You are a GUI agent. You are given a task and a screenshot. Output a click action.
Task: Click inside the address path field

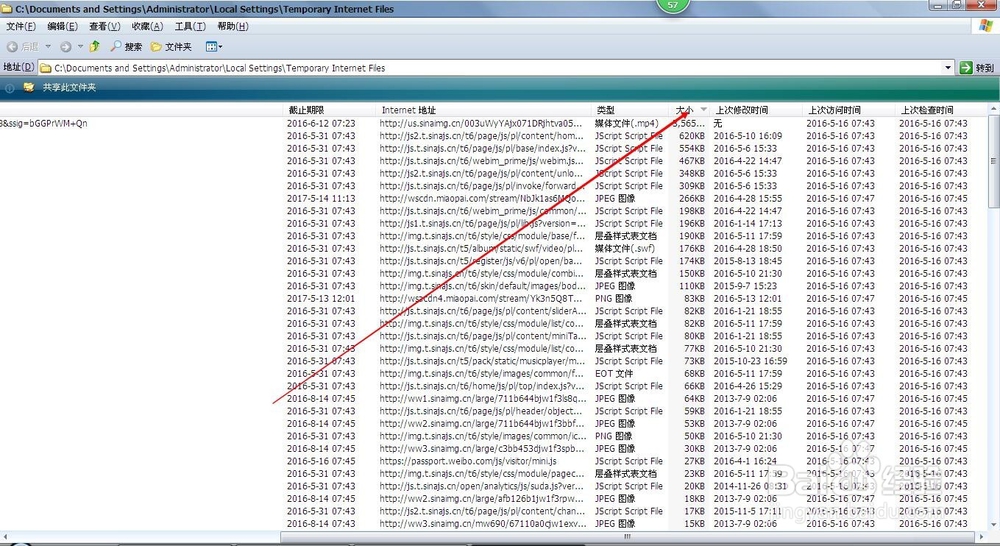click(491, 68)
